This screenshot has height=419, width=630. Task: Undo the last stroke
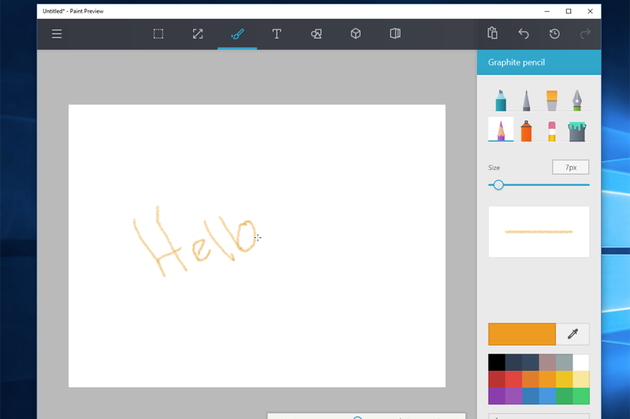pyautogui.click(x=524, y=34)
